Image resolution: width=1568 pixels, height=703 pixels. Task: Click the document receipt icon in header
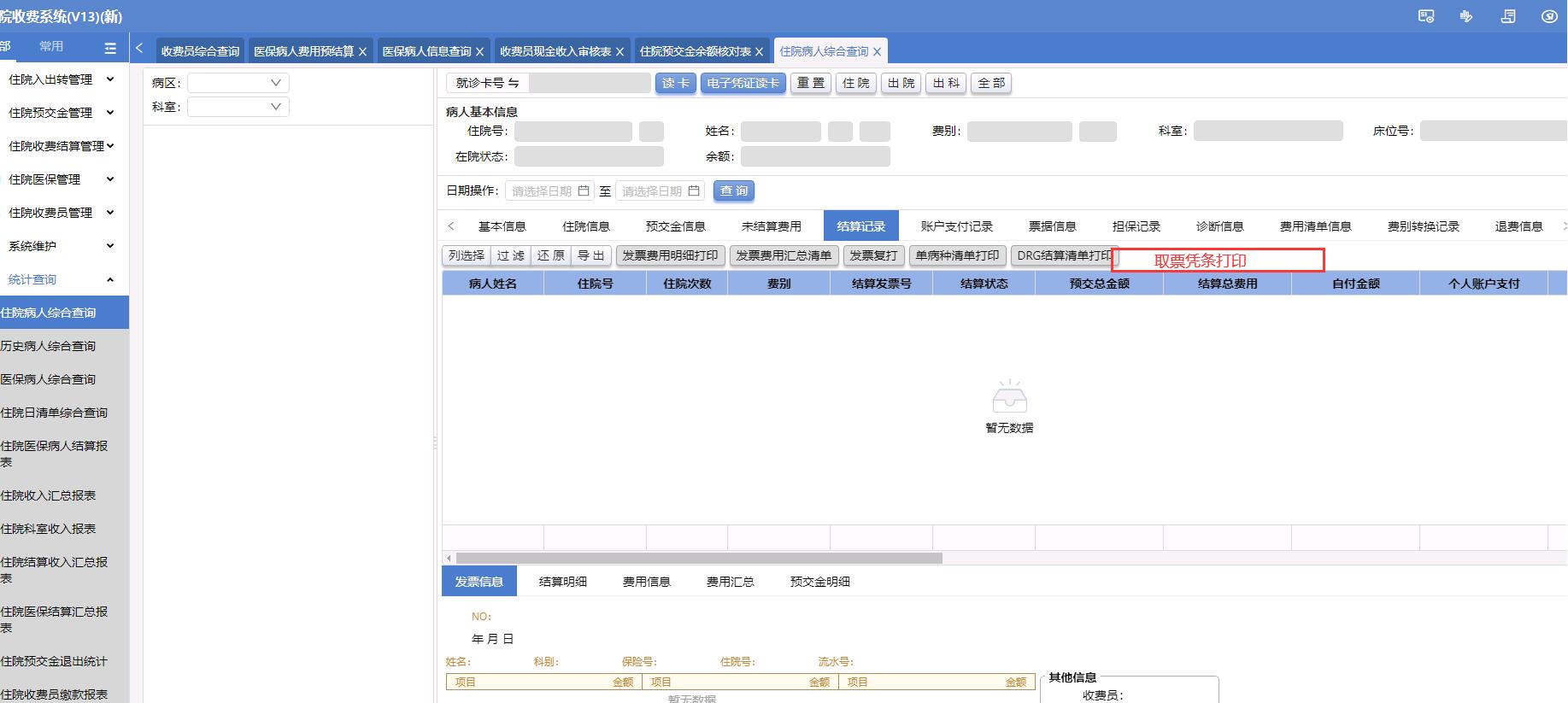pos(1508,16)
